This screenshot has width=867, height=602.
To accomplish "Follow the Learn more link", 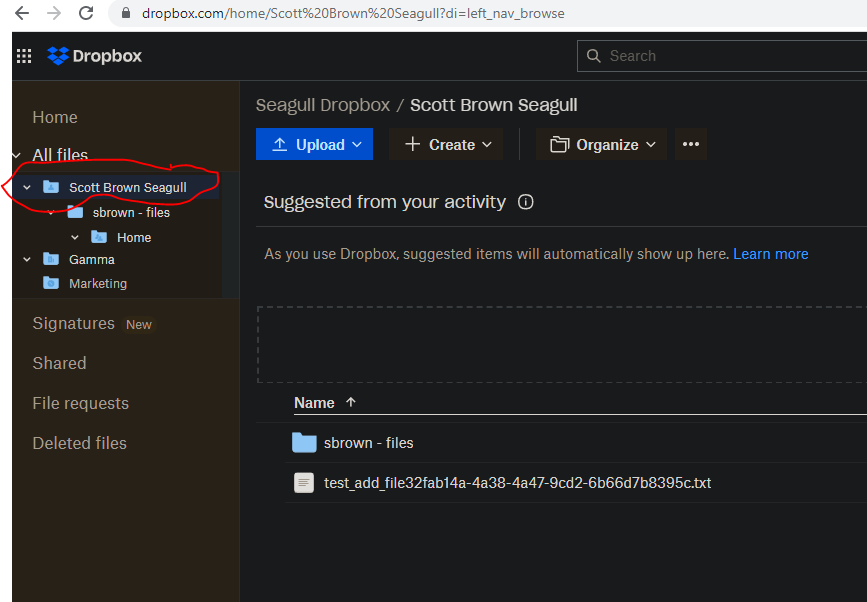I will click(770, 254).
